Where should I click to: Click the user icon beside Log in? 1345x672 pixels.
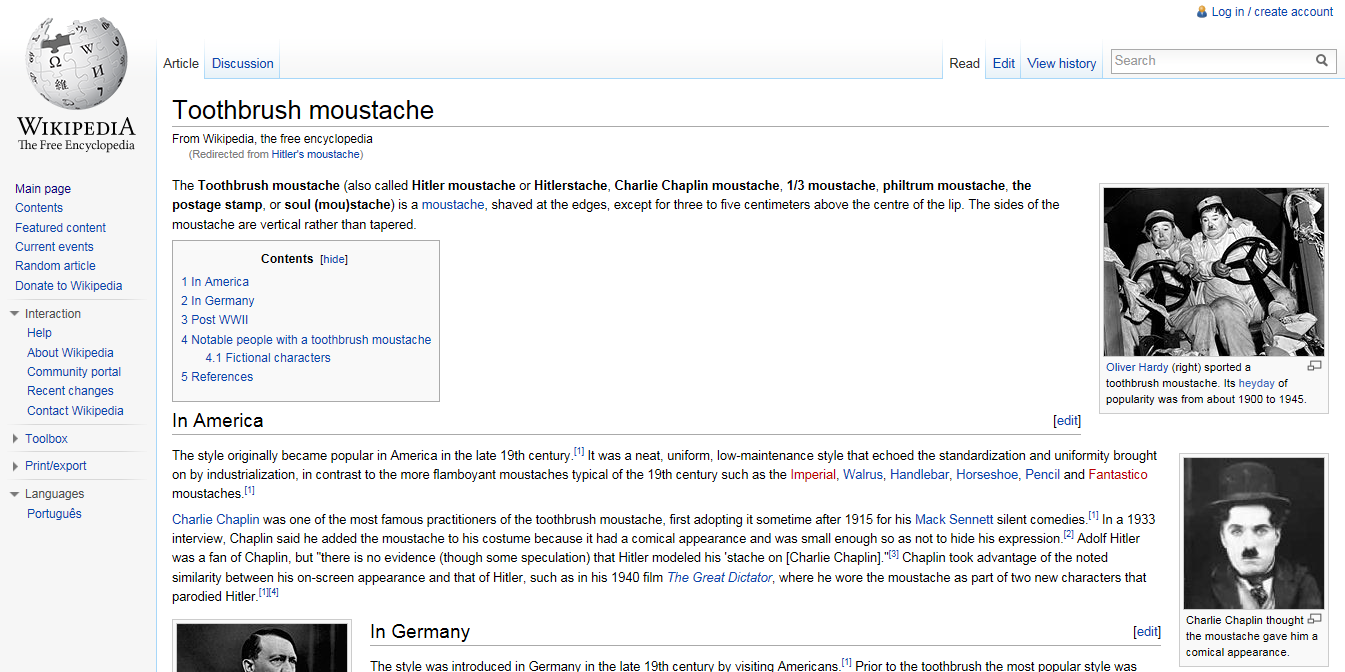coord(1202,12)
